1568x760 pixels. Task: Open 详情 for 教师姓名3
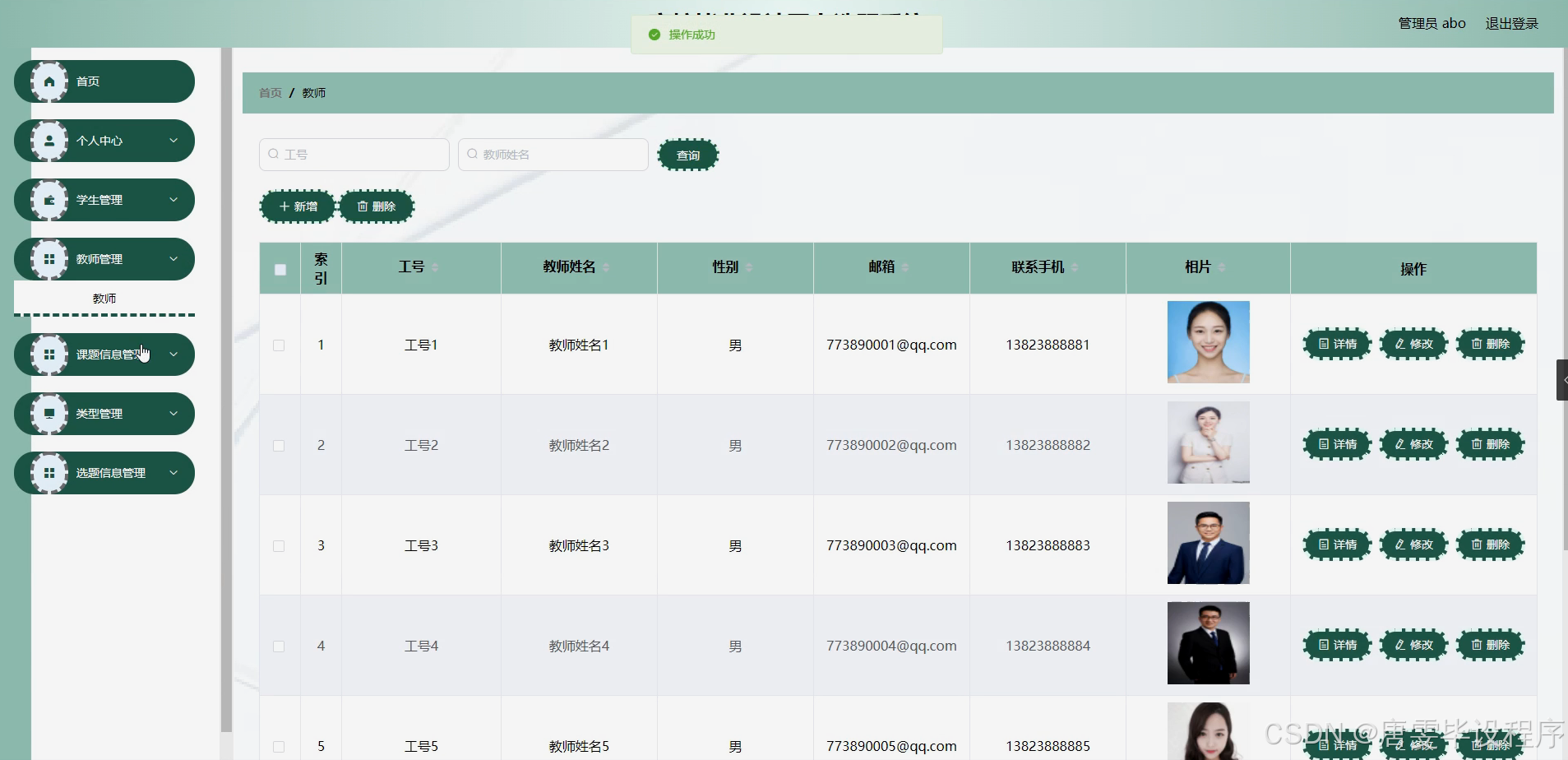(x=1338, y=545)
